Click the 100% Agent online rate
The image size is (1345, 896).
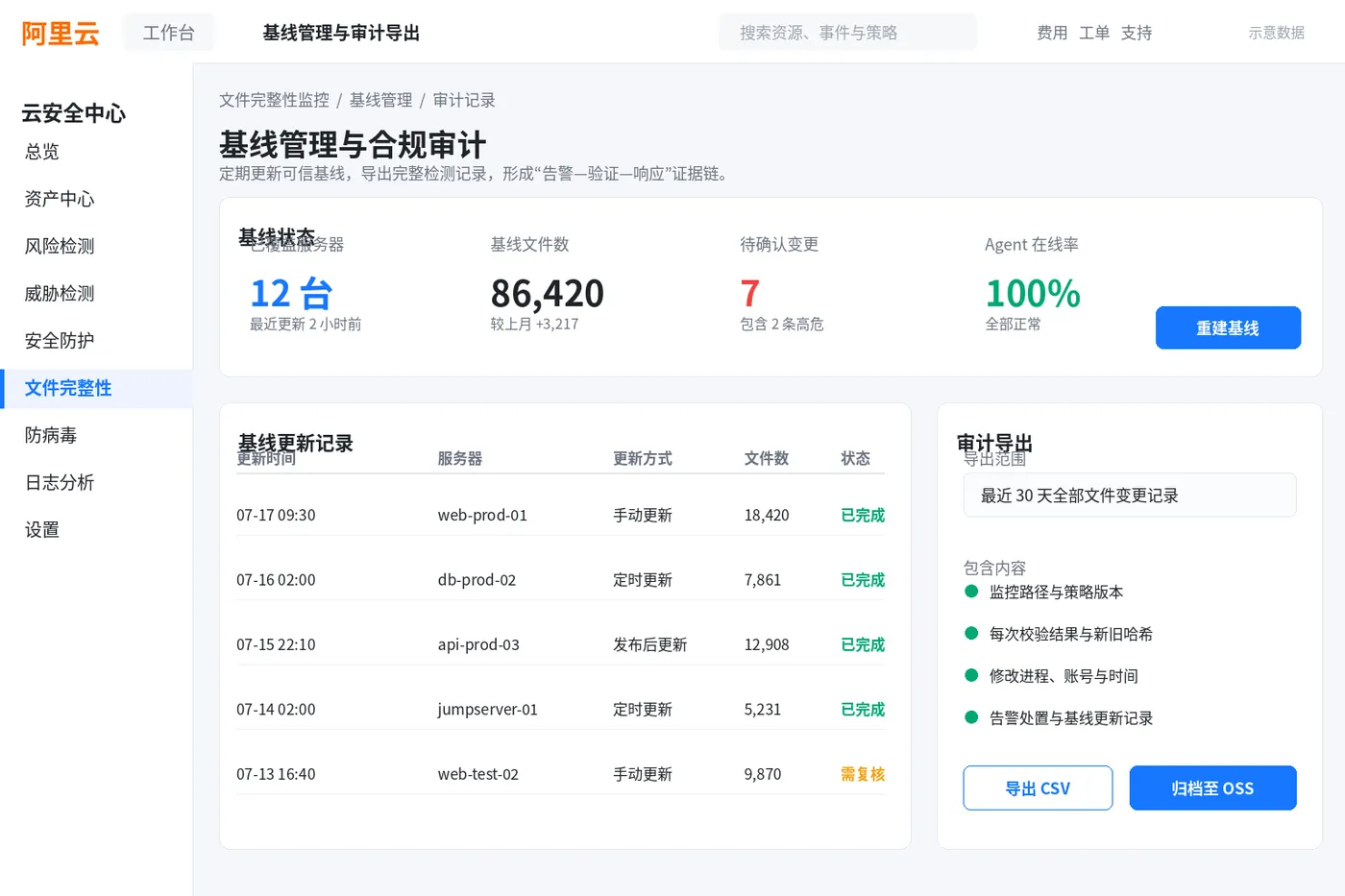1033,293
